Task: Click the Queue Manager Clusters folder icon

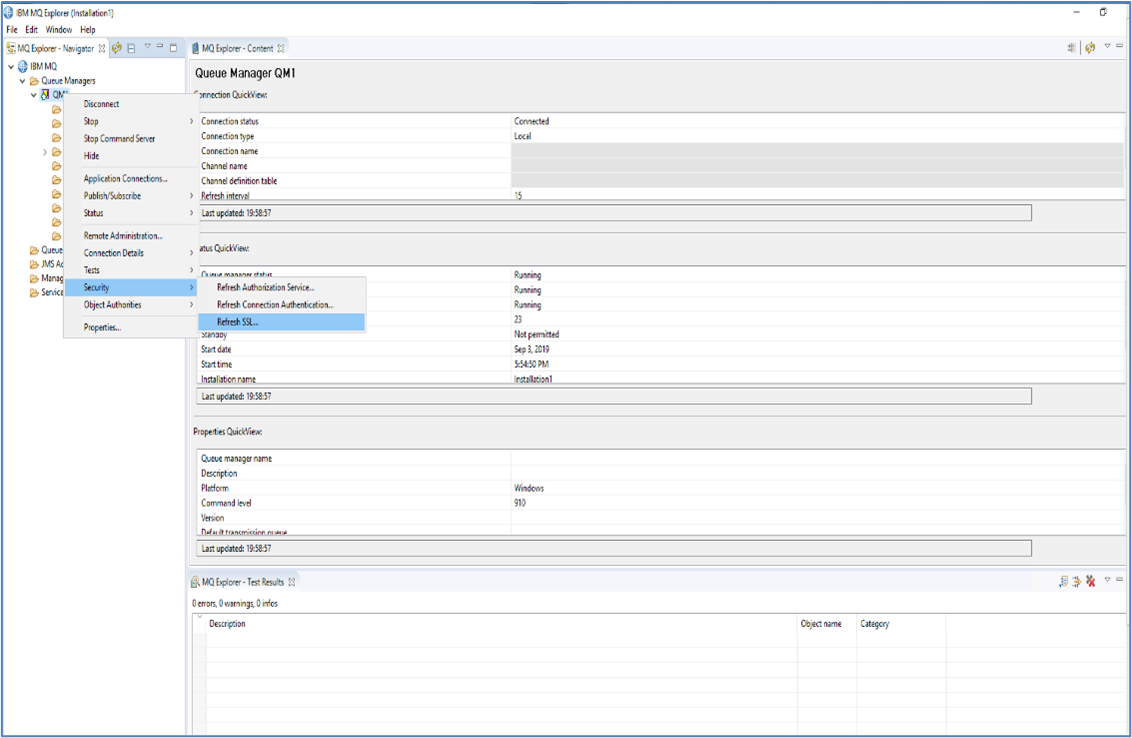Action: click(x=34, y=251)
